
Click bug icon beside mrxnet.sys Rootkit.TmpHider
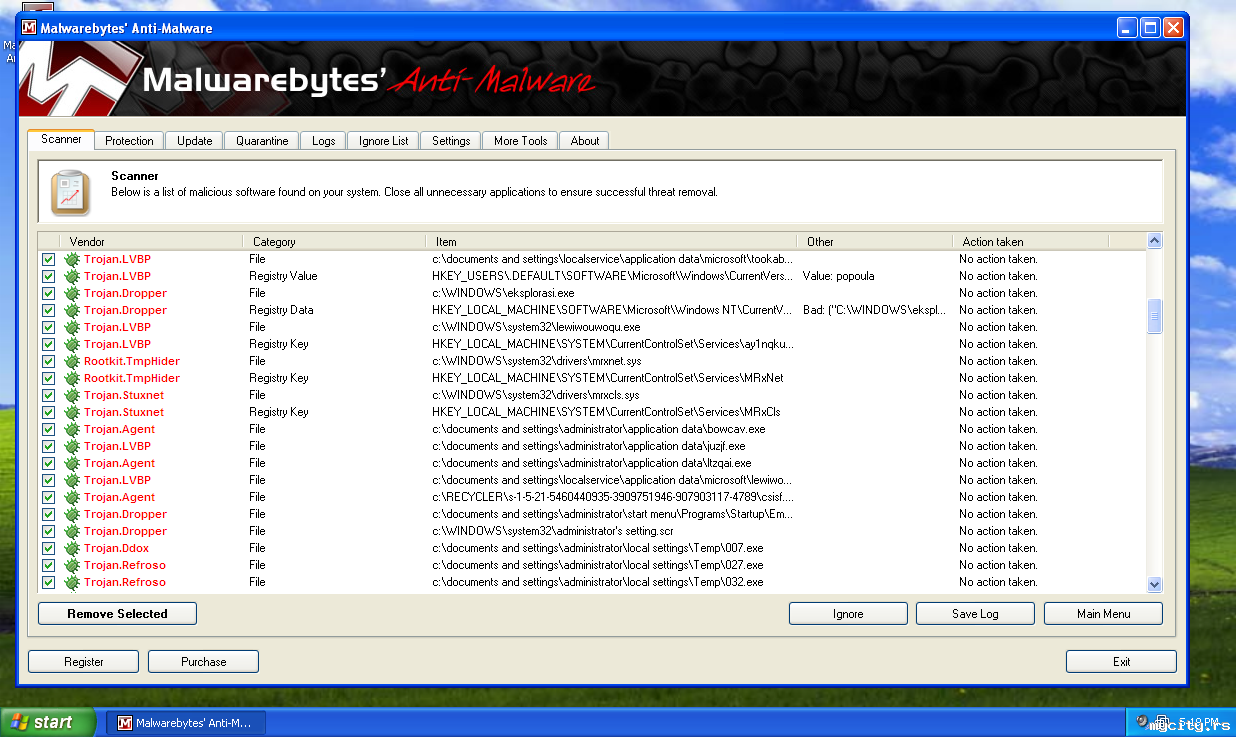72,361
